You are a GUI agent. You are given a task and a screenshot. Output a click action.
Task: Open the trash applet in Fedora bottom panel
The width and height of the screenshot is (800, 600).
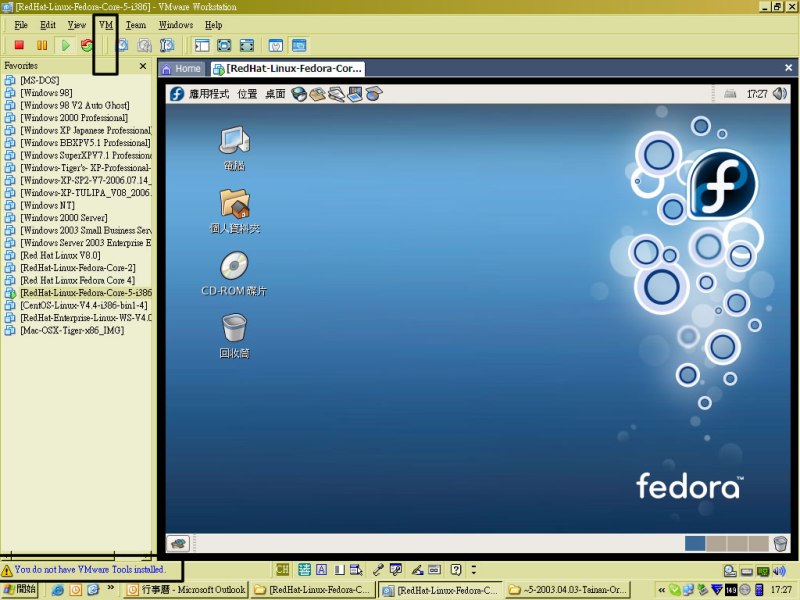point(780,543)
